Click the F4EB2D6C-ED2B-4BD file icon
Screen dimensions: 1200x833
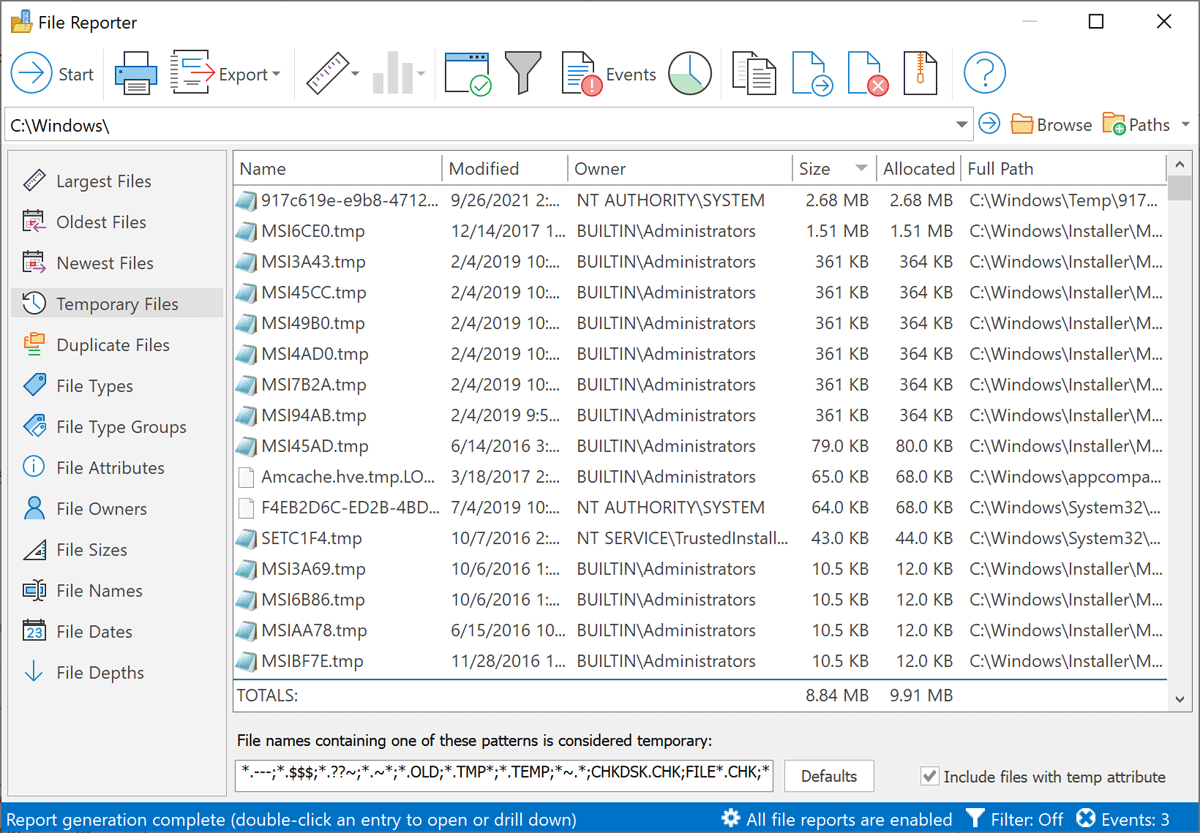pos(246,508)
